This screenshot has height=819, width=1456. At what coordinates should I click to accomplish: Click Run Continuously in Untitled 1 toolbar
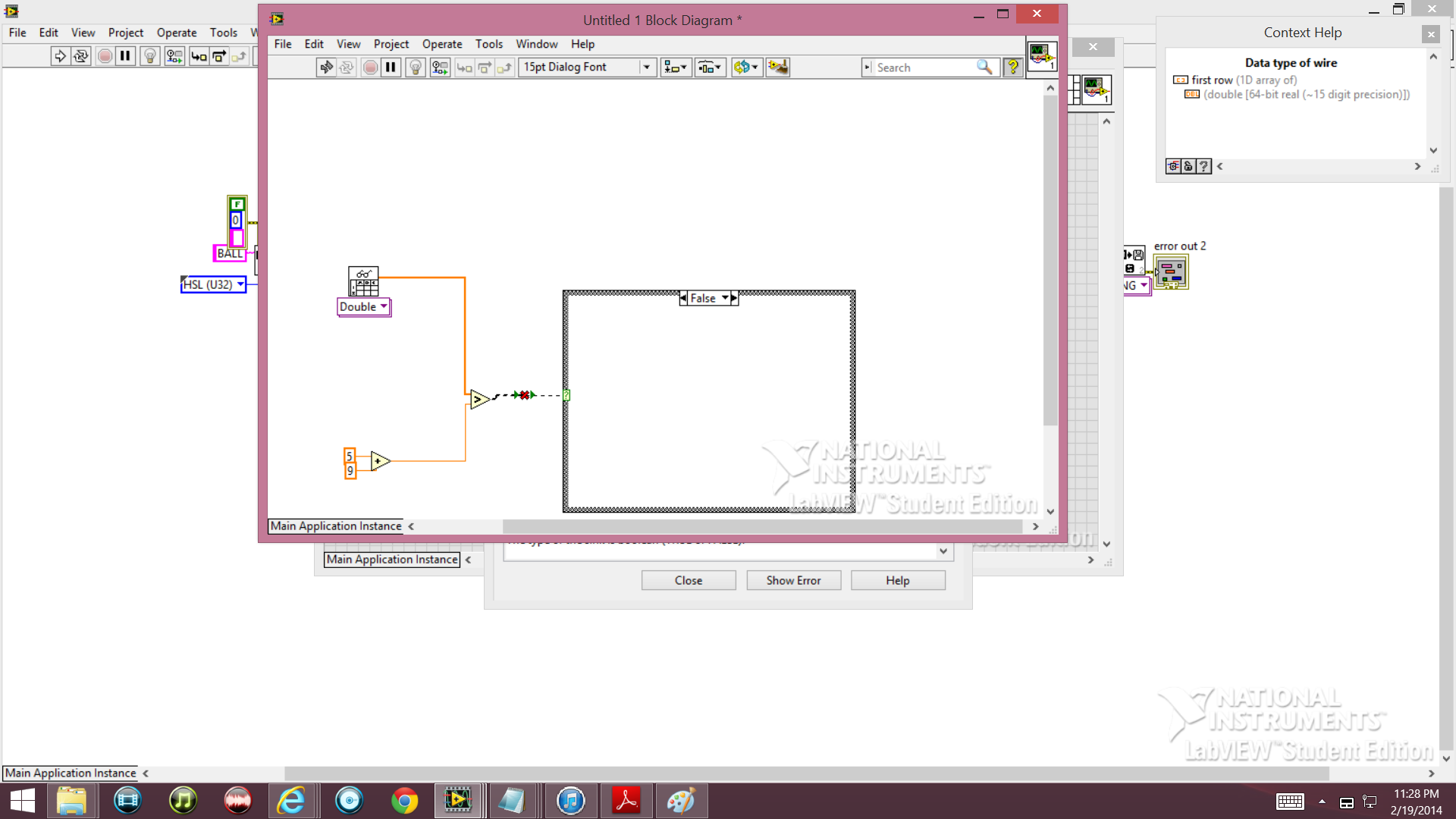[x=347, y=67]
